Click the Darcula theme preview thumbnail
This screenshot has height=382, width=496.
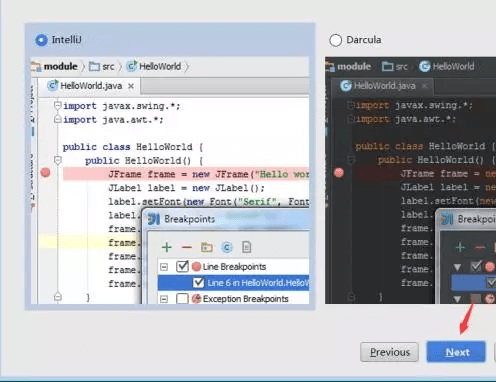[411, 180]
